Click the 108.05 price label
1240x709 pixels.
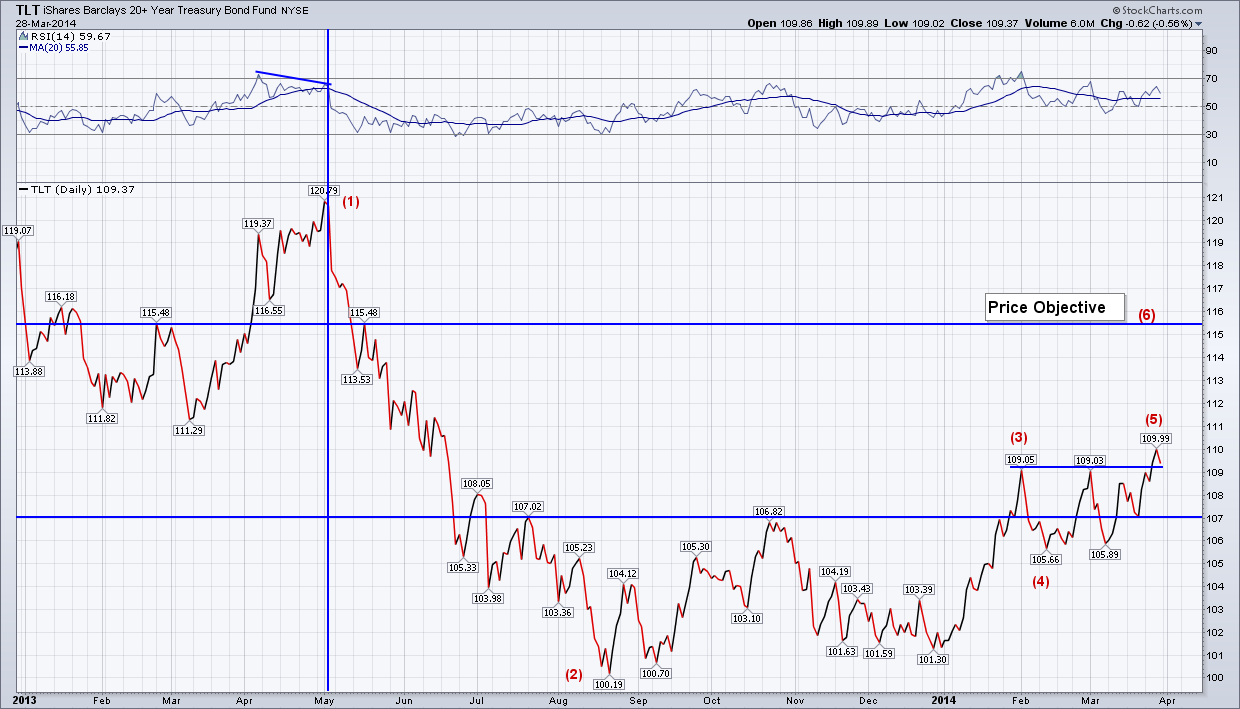pos(477,483)
